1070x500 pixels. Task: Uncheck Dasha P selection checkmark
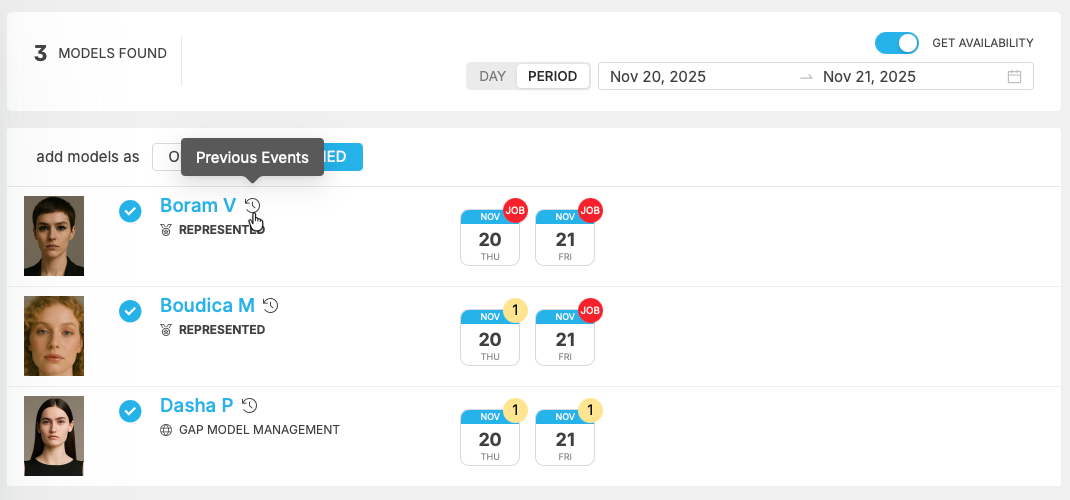pos(130,411)
